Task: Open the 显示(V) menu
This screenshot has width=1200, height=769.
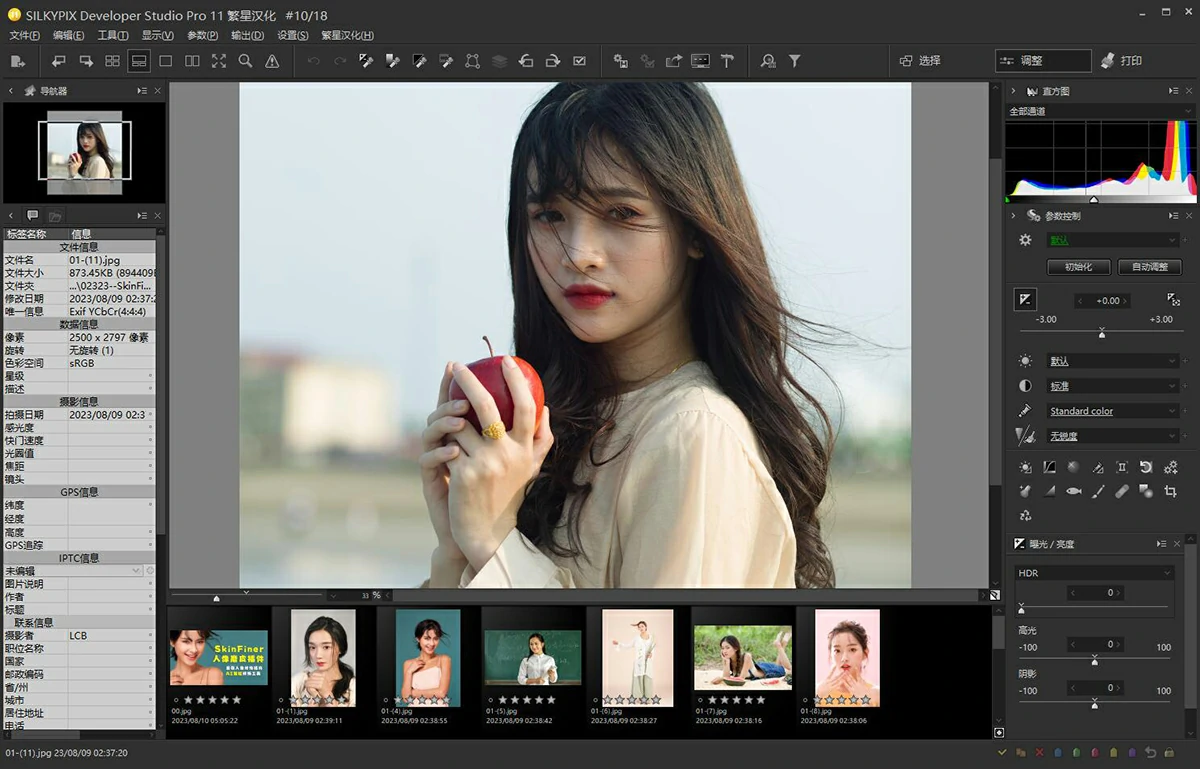Action: point(157,35)
